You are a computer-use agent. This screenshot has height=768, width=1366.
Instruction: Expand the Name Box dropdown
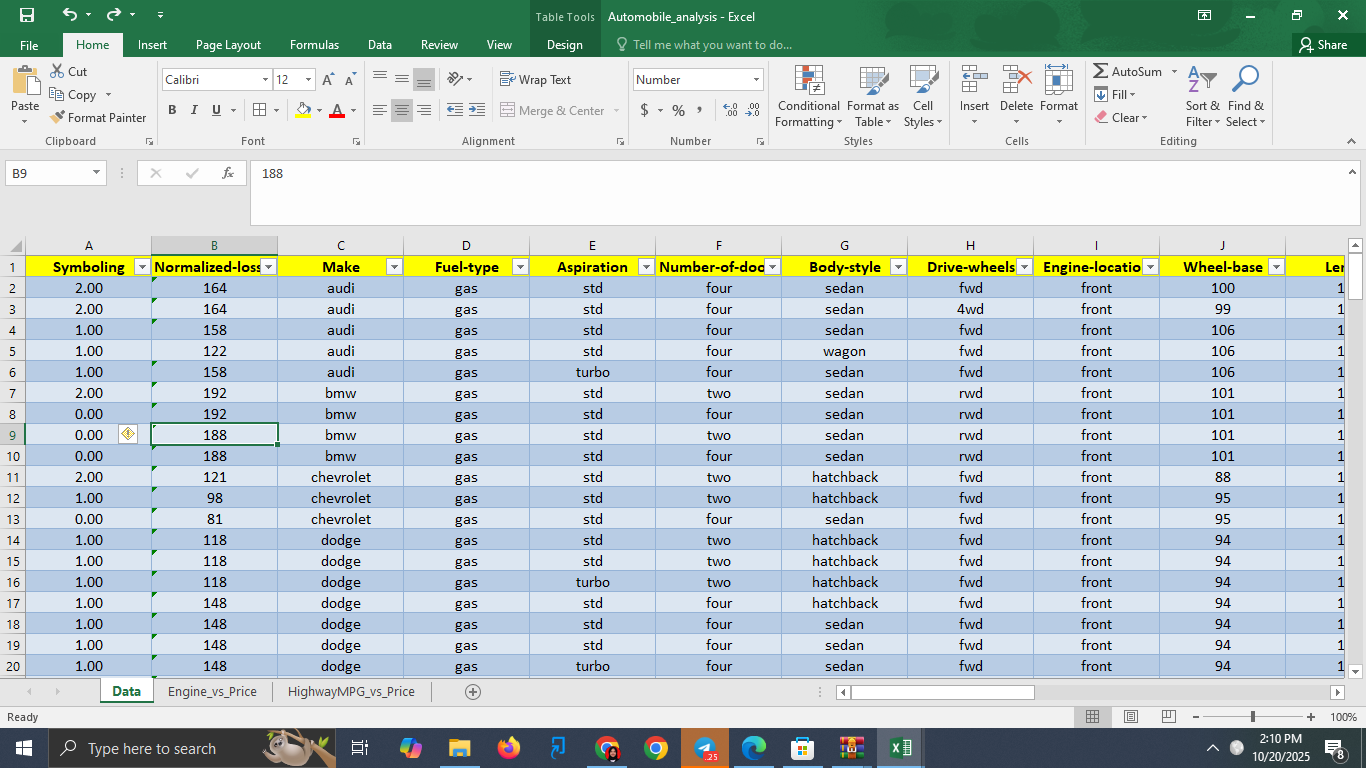point(97,173)
